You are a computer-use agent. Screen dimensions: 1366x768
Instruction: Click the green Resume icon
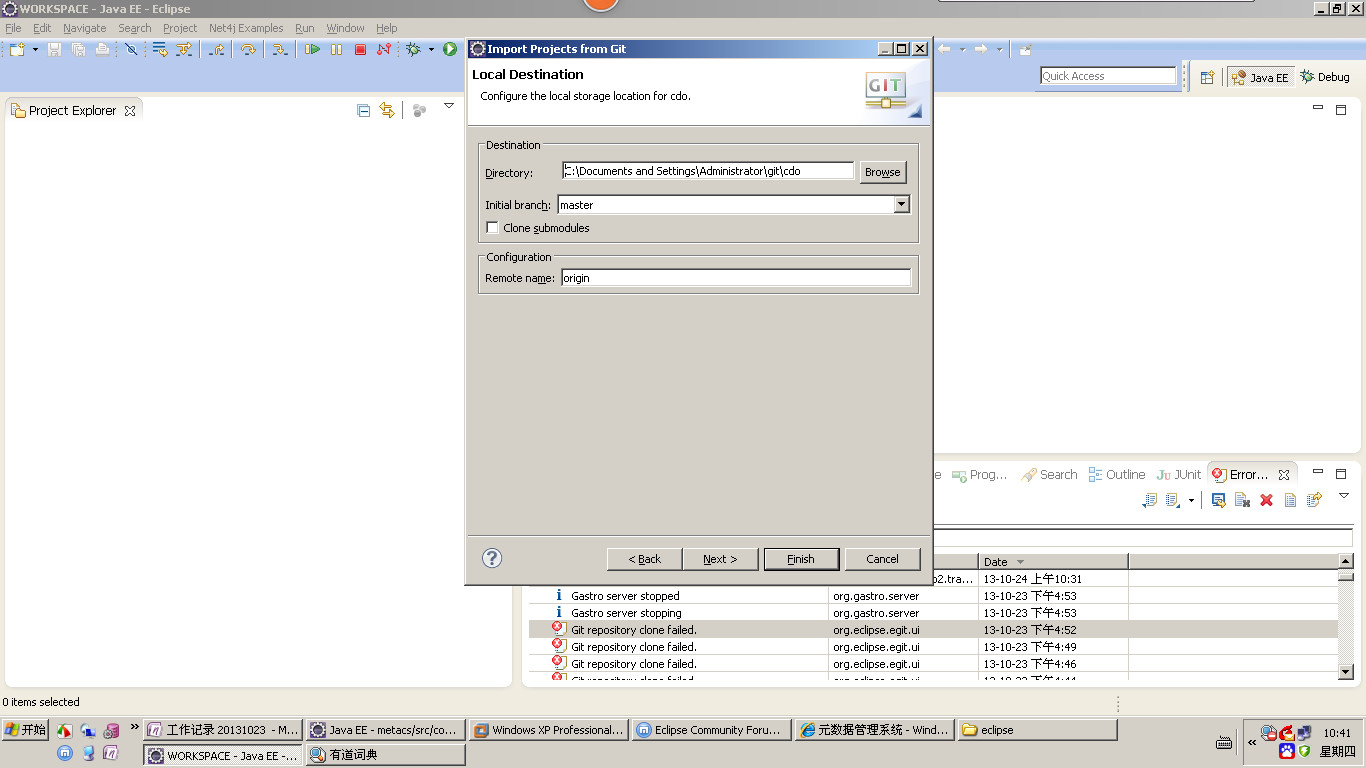tap(313, 49)
